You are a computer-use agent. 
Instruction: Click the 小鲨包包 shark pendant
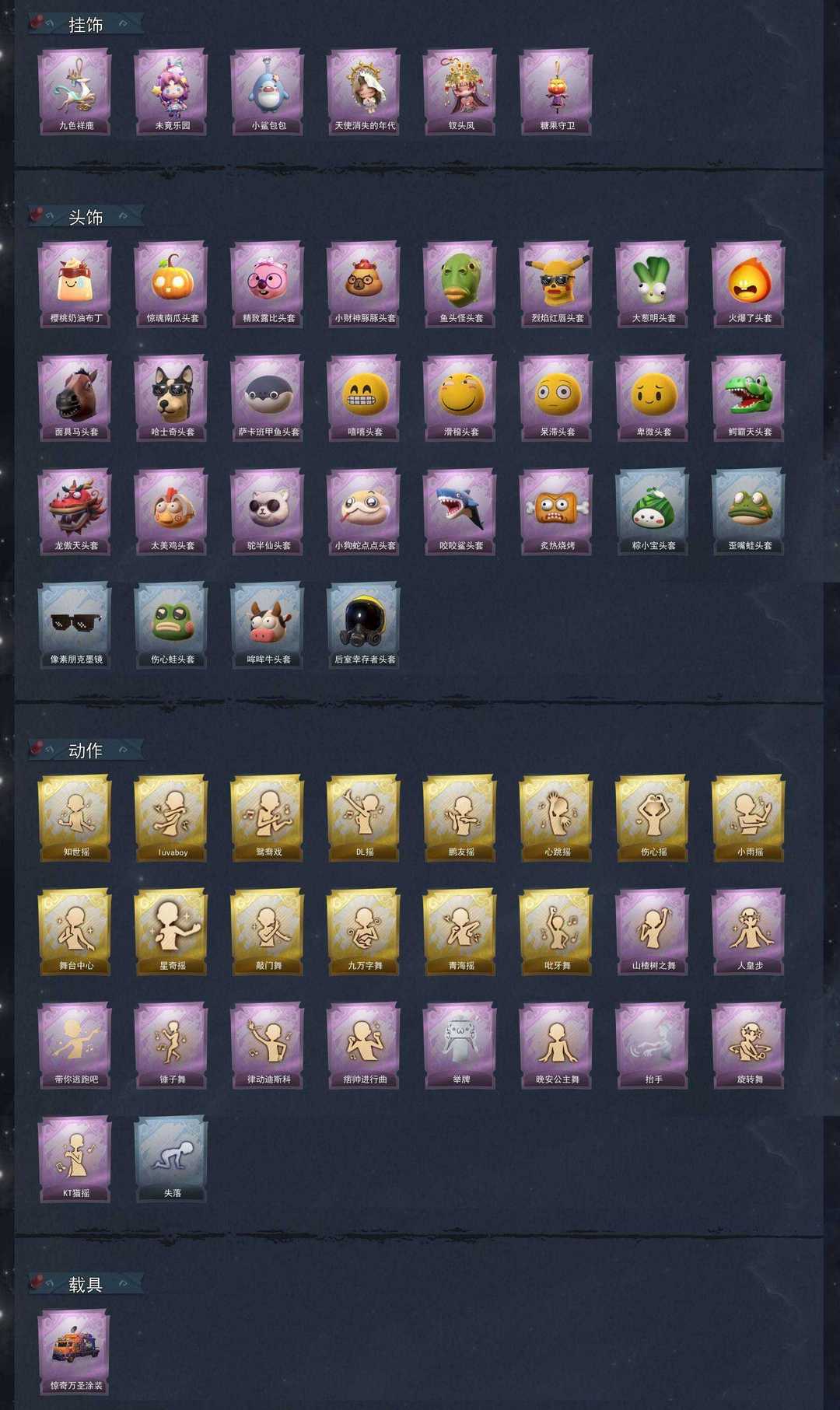click(268, 92)
